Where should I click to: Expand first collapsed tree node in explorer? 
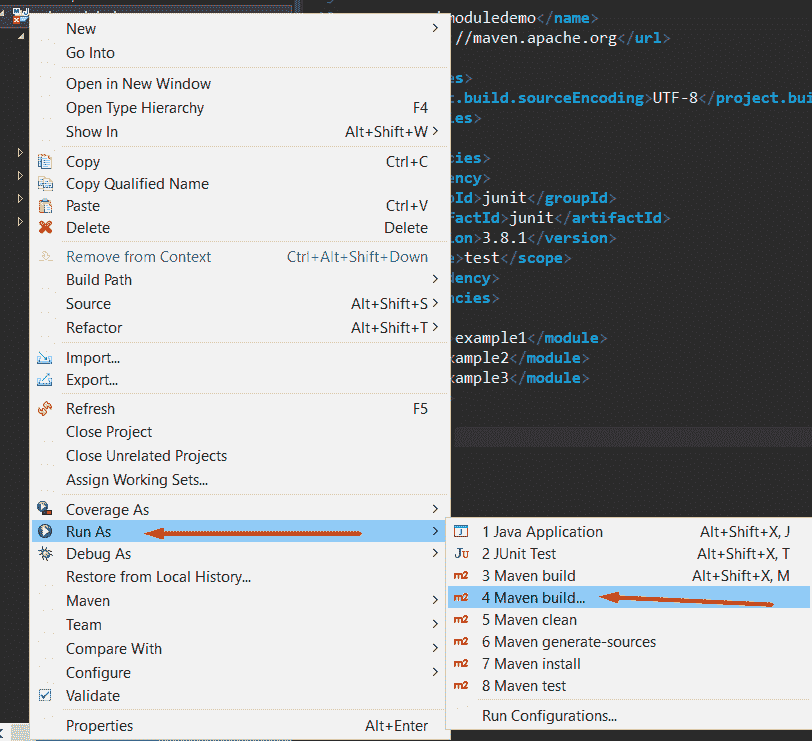tap(20, 152)
